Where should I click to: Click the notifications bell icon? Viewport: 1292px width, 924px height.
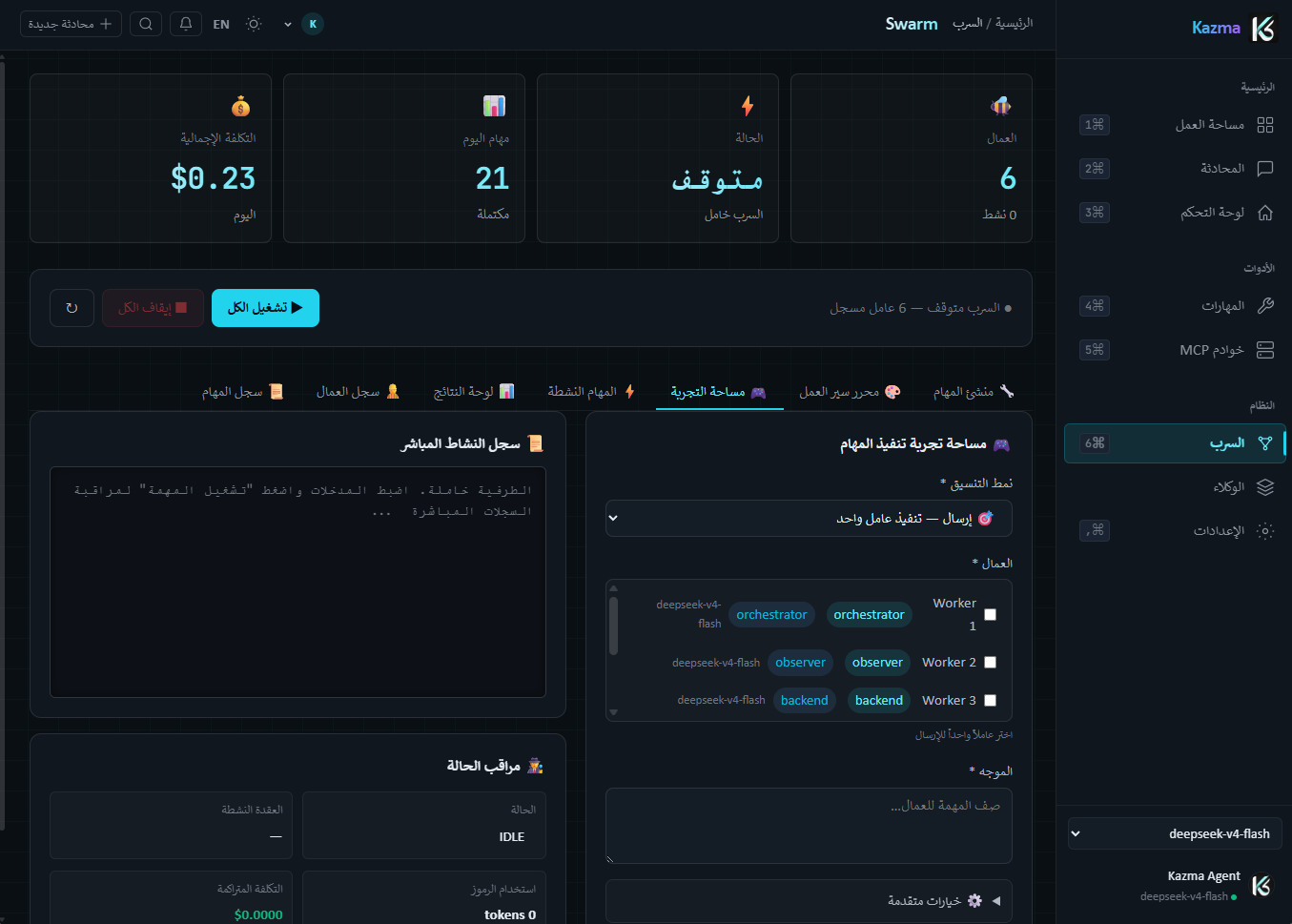186,24
